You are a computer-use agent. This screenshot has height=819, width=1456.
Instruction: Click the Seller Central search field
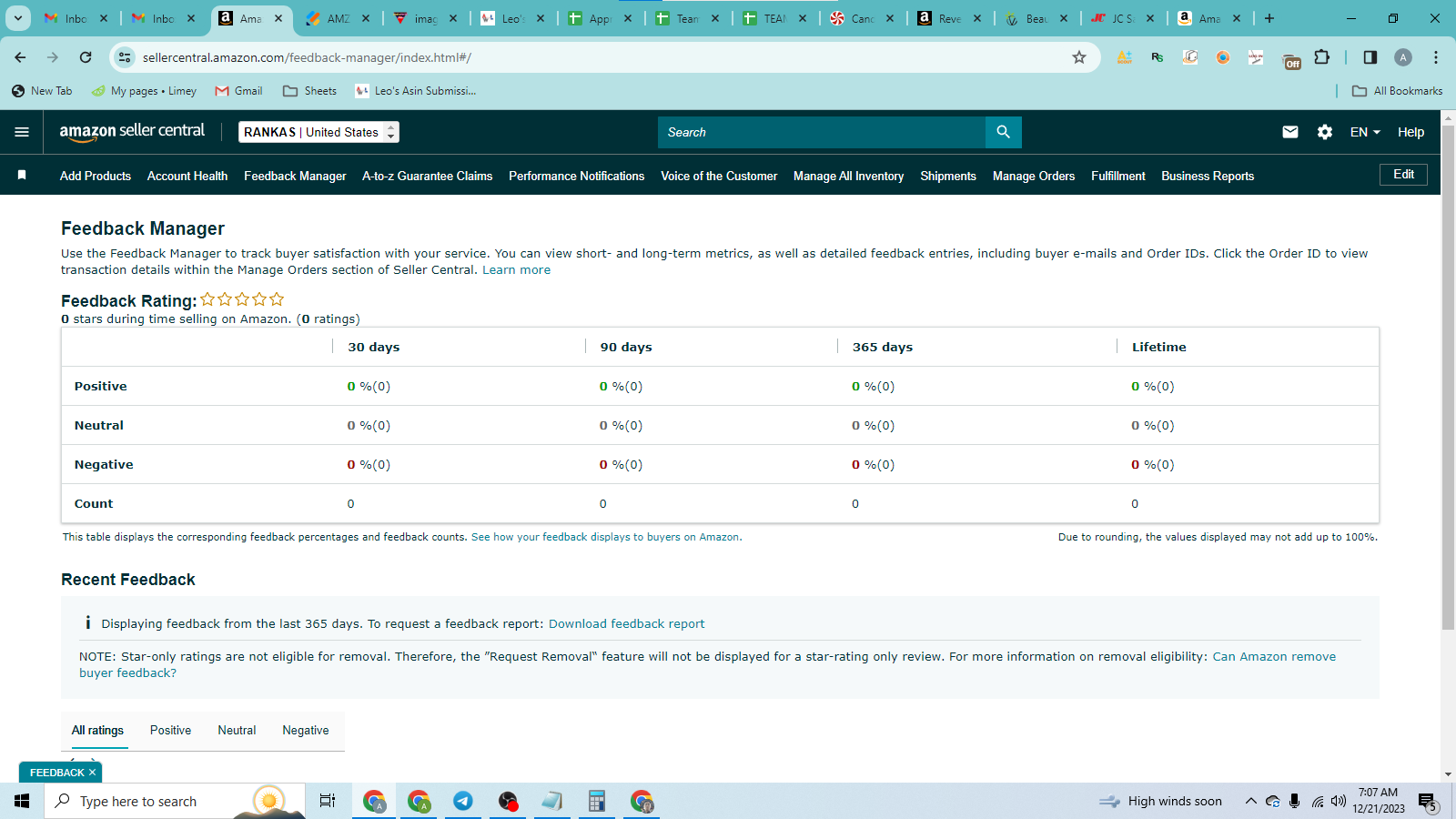pyautogui.click(x=822, y=132)
